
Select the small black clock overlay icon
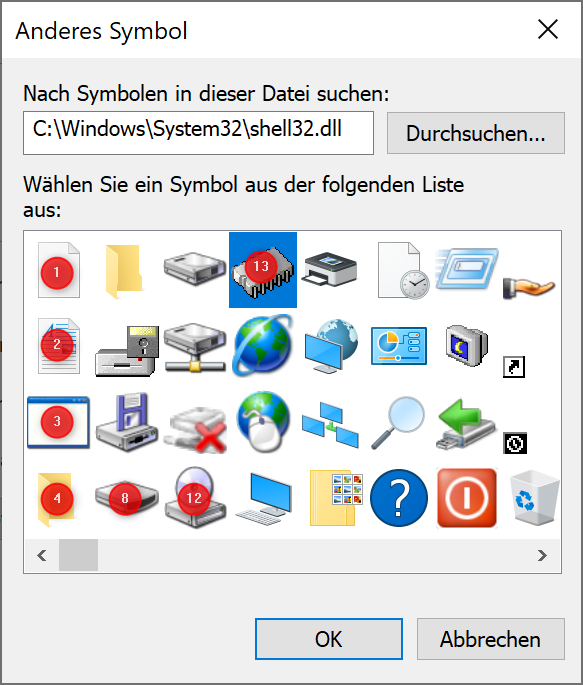[x=515, y=444]
